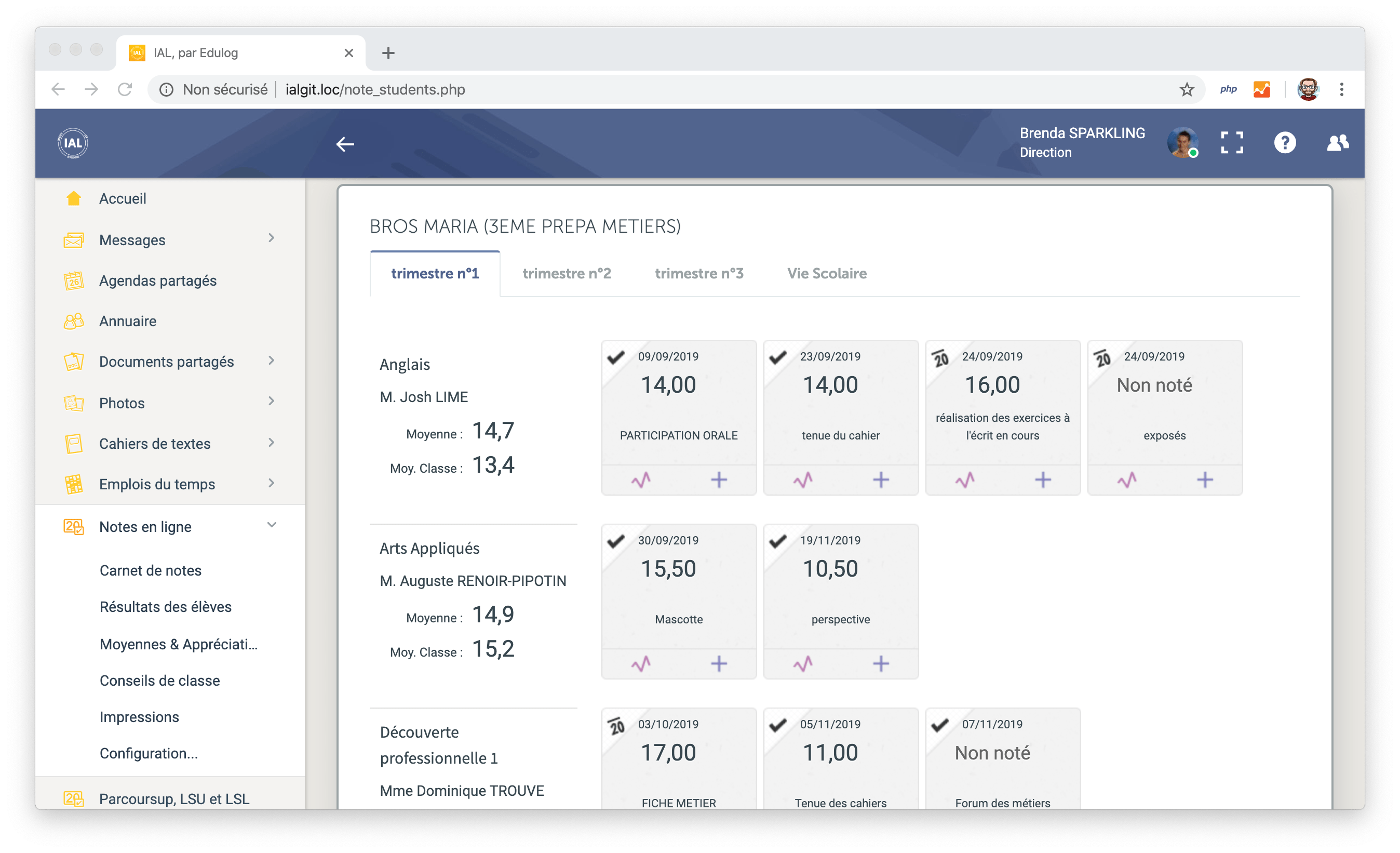Click plus icon on Mascotte card
This screenshot has width=1400, height=853.
tap(719, 664)
